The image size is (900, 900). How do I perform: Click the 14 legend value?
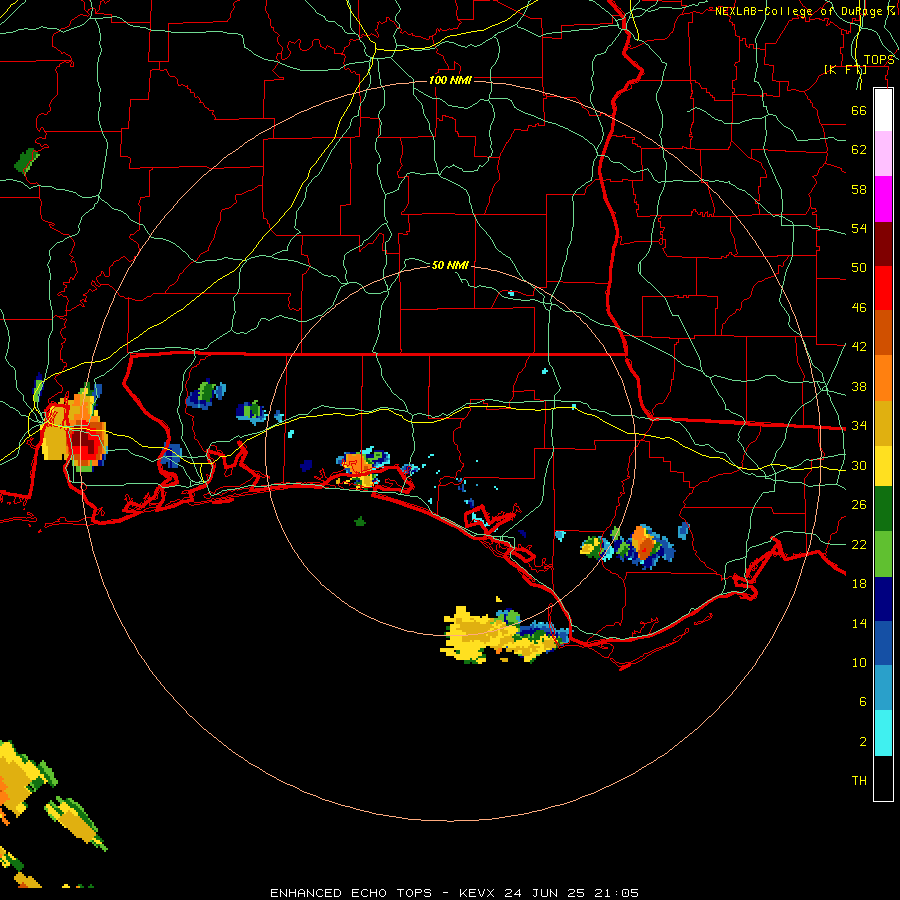859,623
